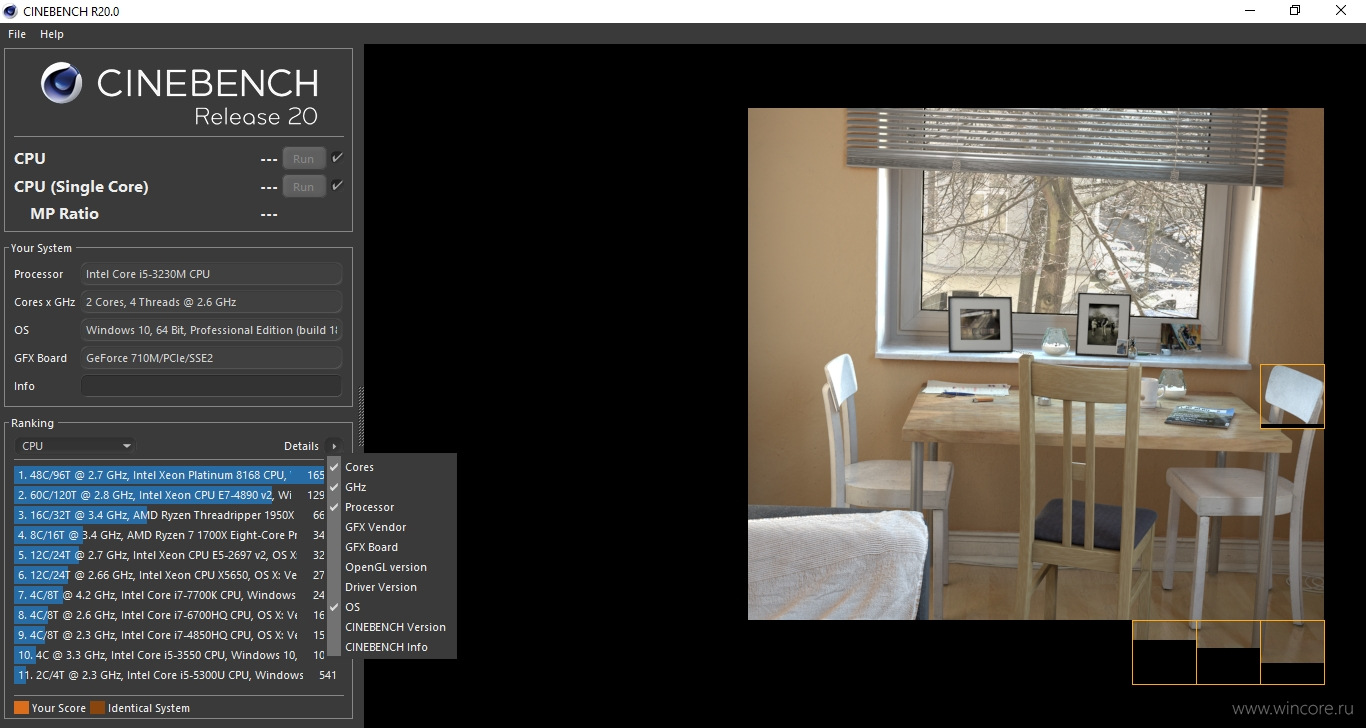Enable CINEBENCH Version in details menu

coord(391,627)
